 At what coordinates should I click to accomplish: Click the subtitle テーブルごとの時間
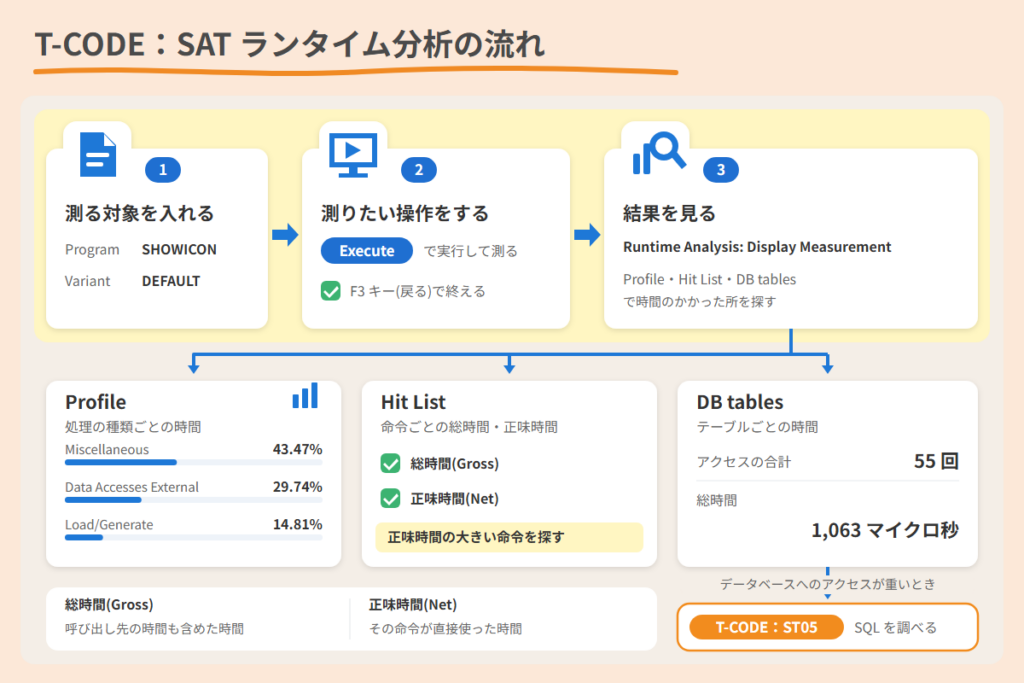(757, 427)
